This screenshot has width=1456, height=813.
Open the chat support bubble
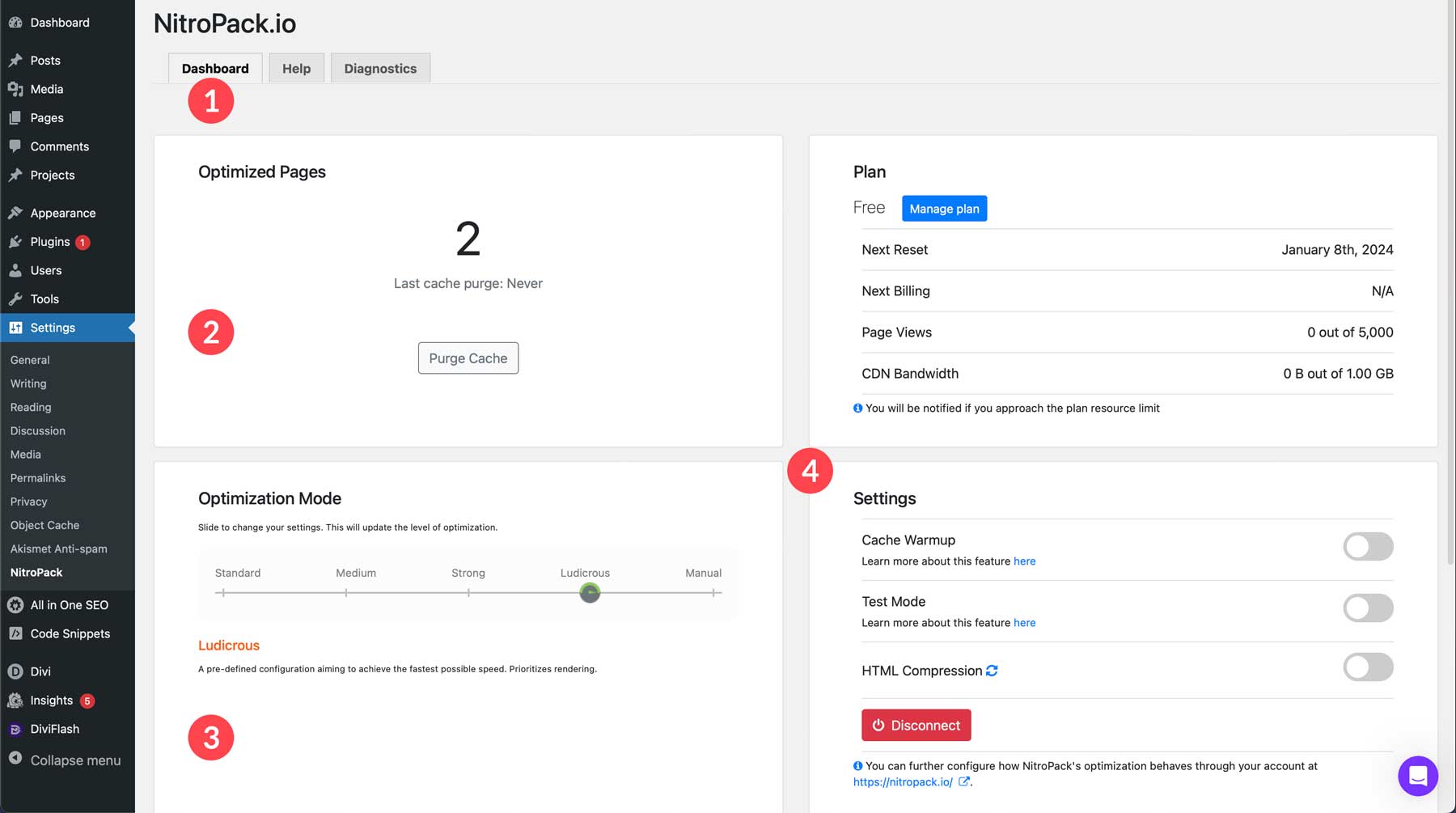1417,776
